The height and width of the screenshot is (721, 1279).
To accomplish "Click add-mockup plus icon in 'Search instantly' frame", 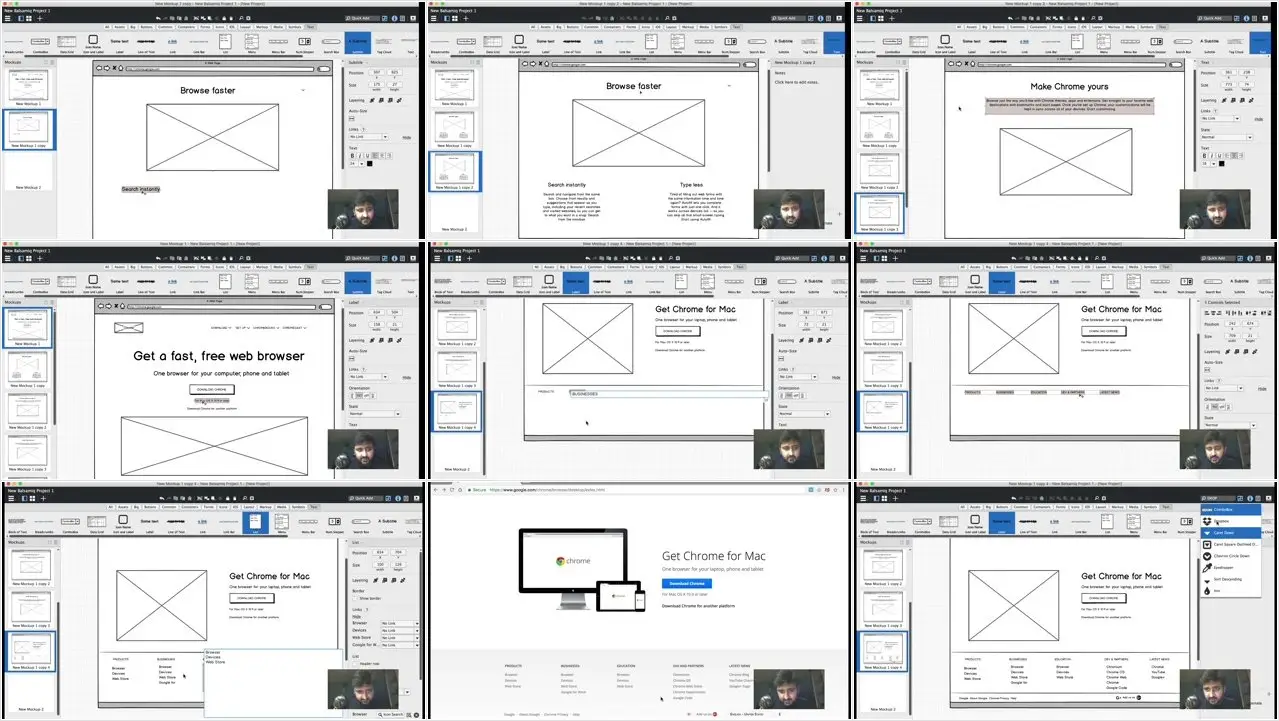I will [x=40, y=19].
